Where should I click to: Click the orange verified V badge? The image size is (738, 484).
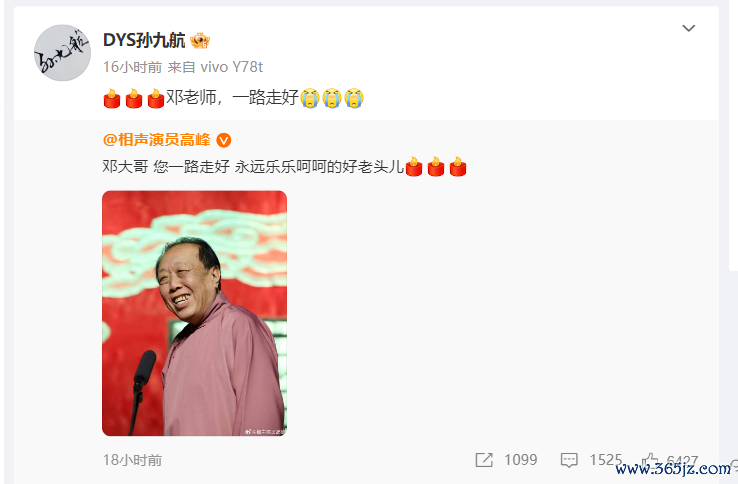[223, 140]
